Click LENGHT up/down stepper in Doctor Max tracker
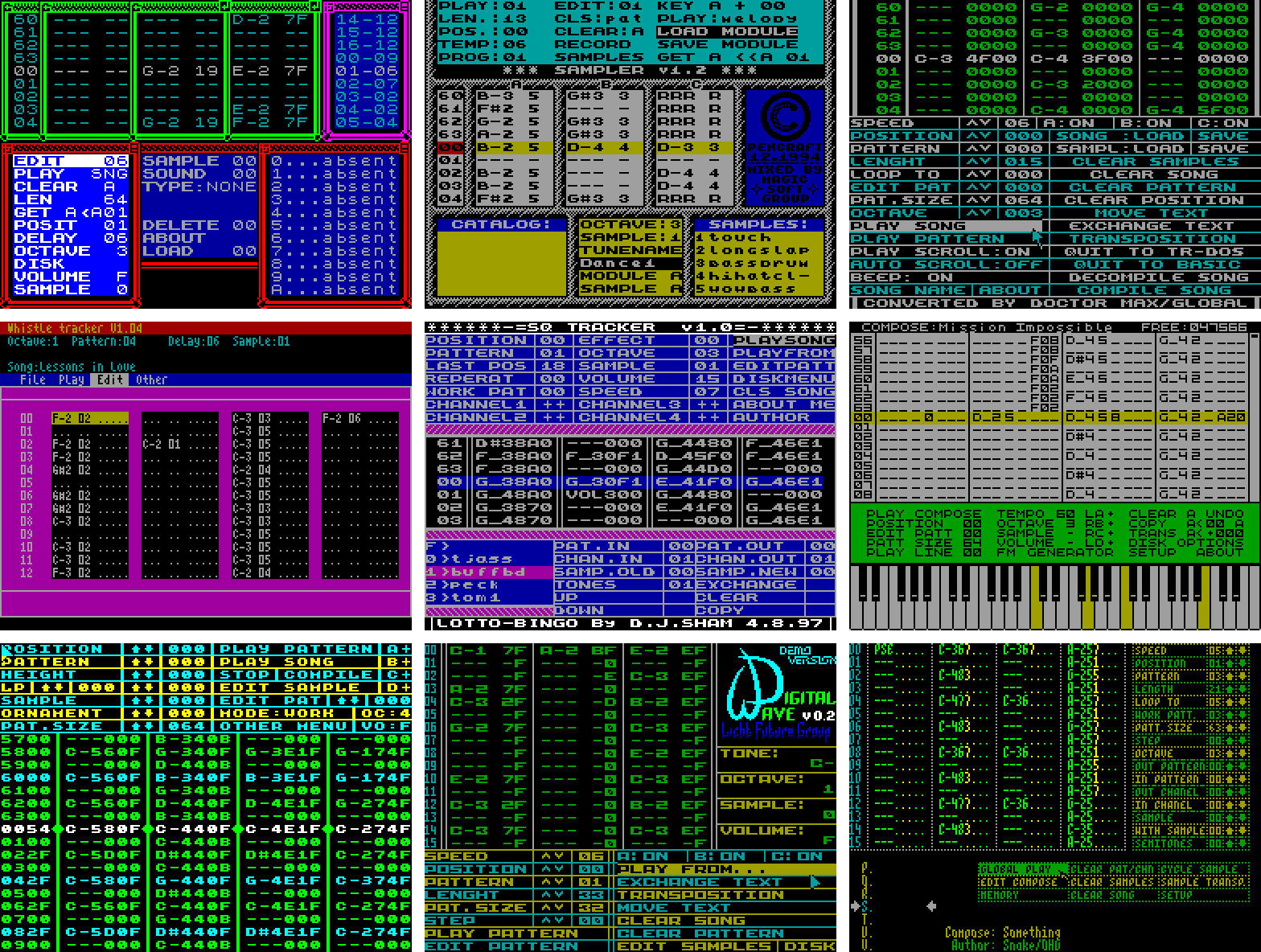 [x=978, y=162]
